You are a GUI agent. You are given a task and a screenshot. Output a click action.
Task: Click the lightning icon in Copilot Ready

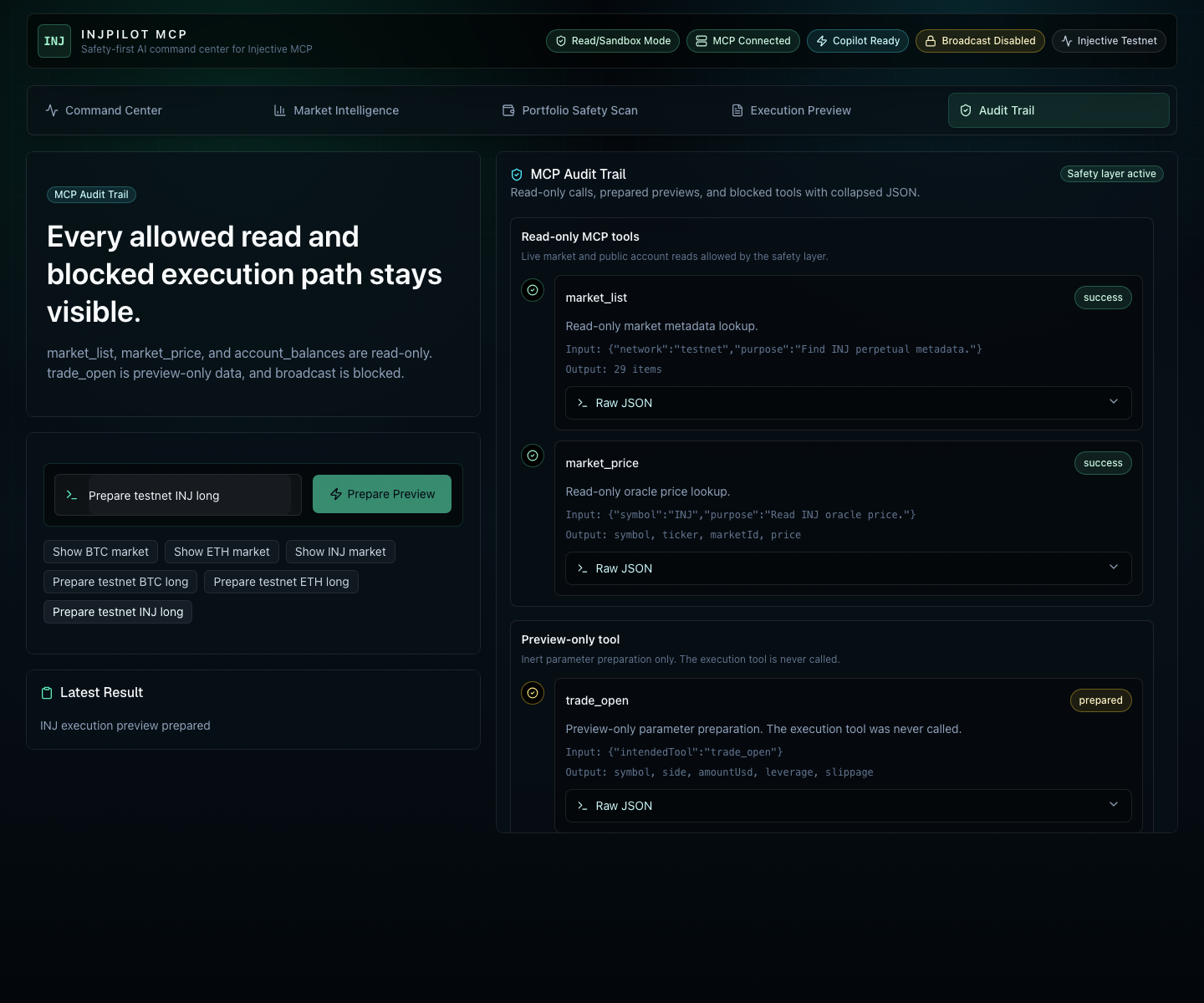click(822, 41)
